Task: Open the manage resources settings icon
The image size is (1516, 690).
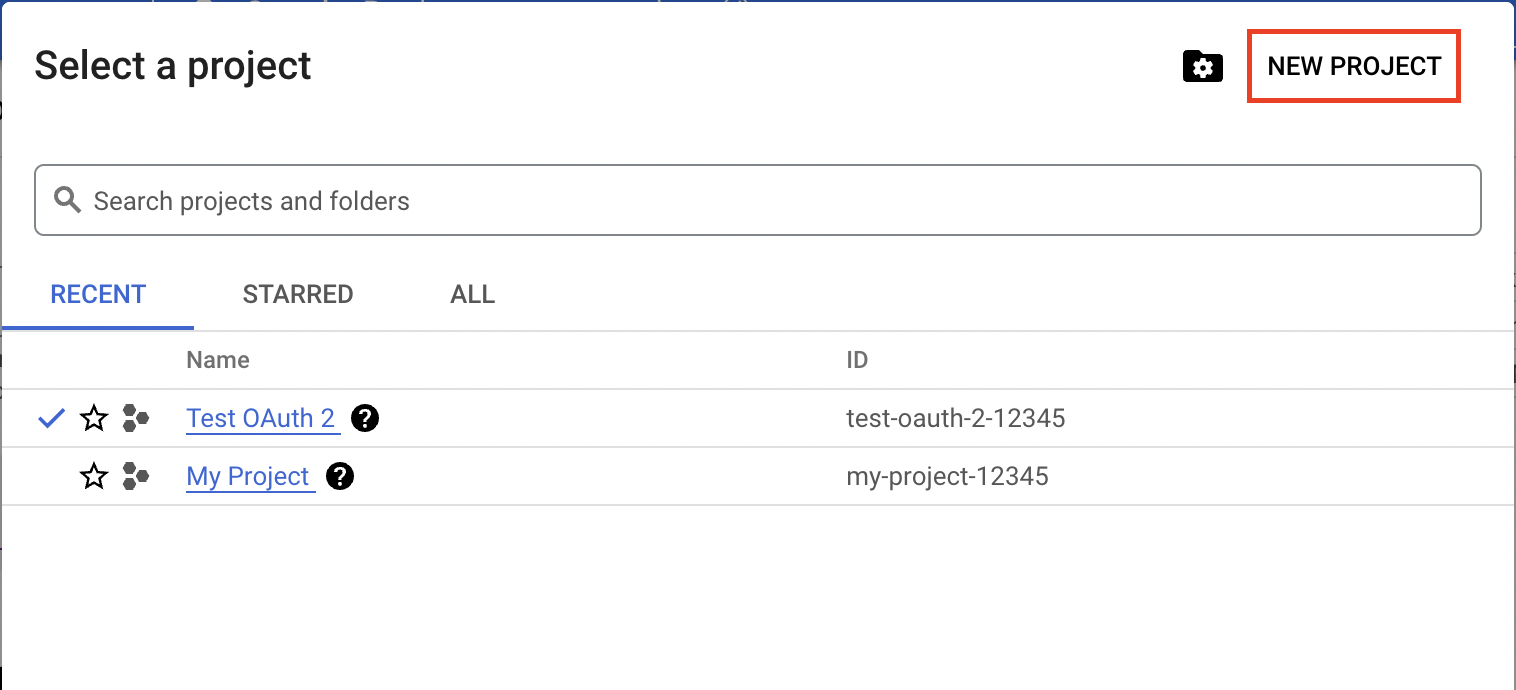Action: [1202, 66]
